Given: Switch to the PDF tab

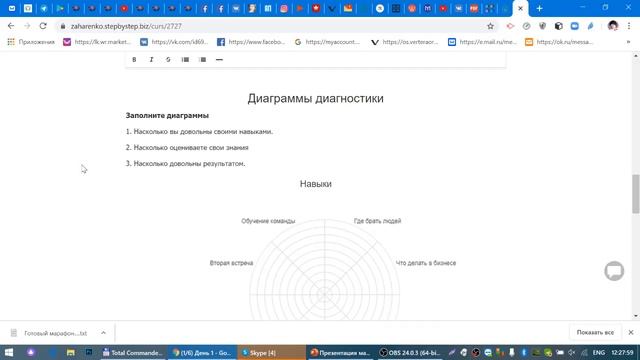Looking at the screenshot, I should tap(473, 8).
